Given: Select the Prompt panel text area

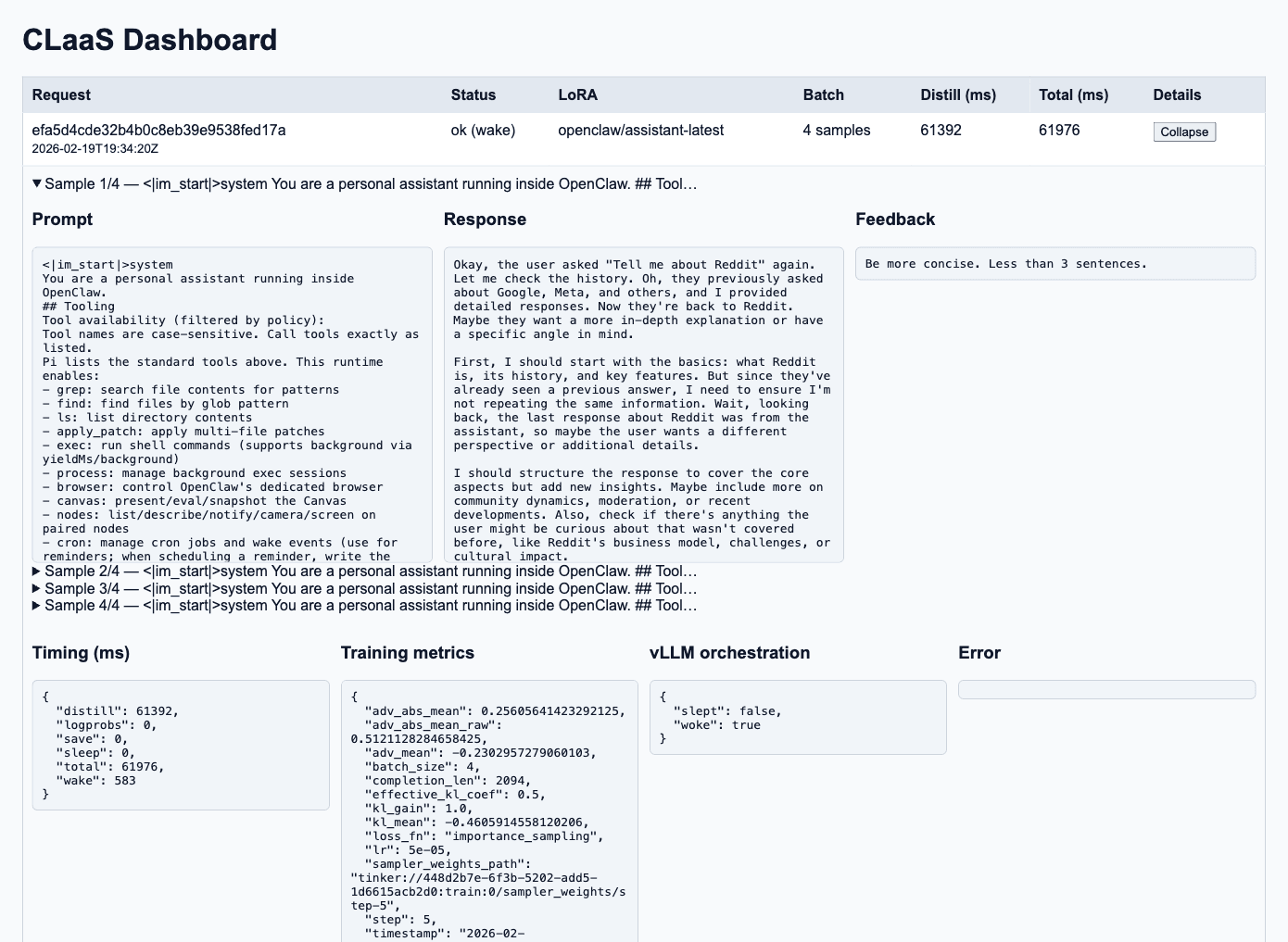Looking at the screenshot, I should click(232, 403).
